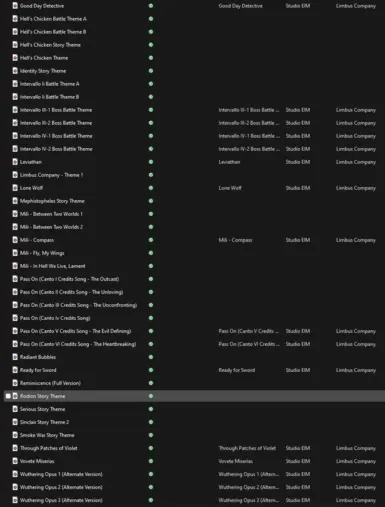The image size is (385, 507).
Task: Select Intervallo IV-2 Boss Battle Theme file
Action: point(56,149)
